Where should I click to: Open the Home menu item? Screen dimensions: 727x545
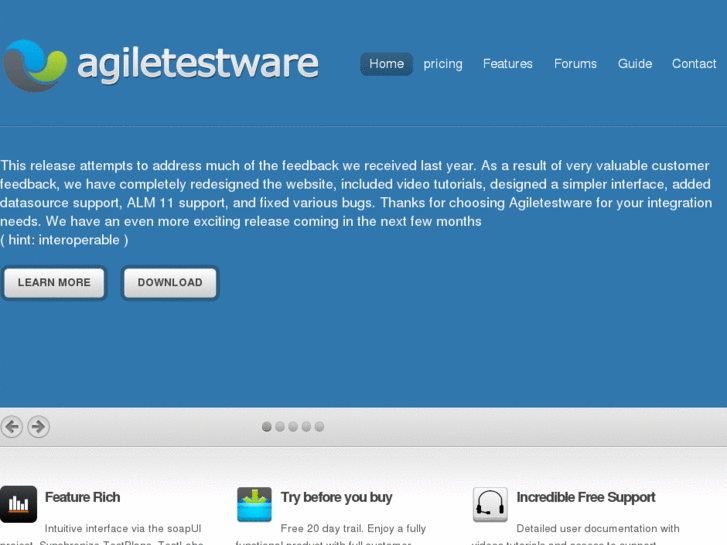click(x=386, y=64)
